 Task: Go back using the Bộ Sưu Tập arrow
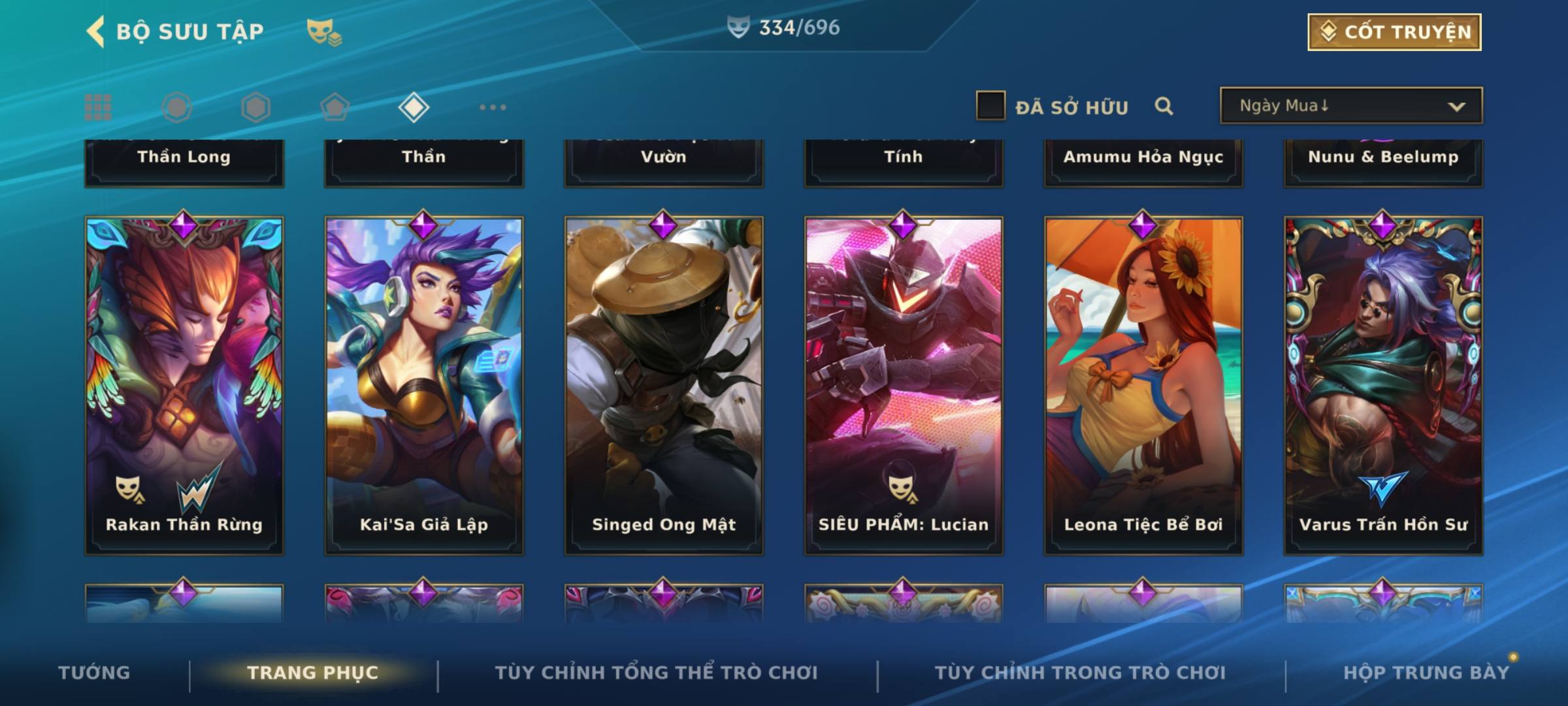click(x=95, y=31)
